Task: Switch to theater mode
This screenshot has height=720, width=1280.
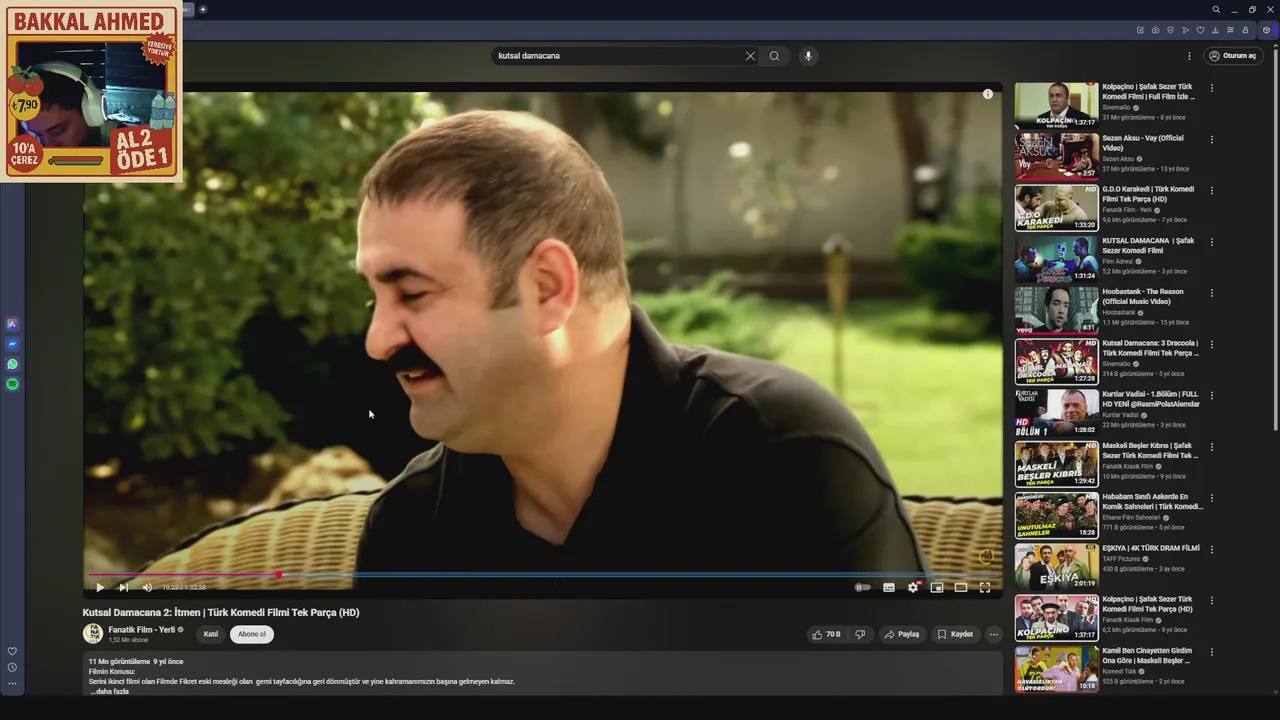Action: point(961,588)
